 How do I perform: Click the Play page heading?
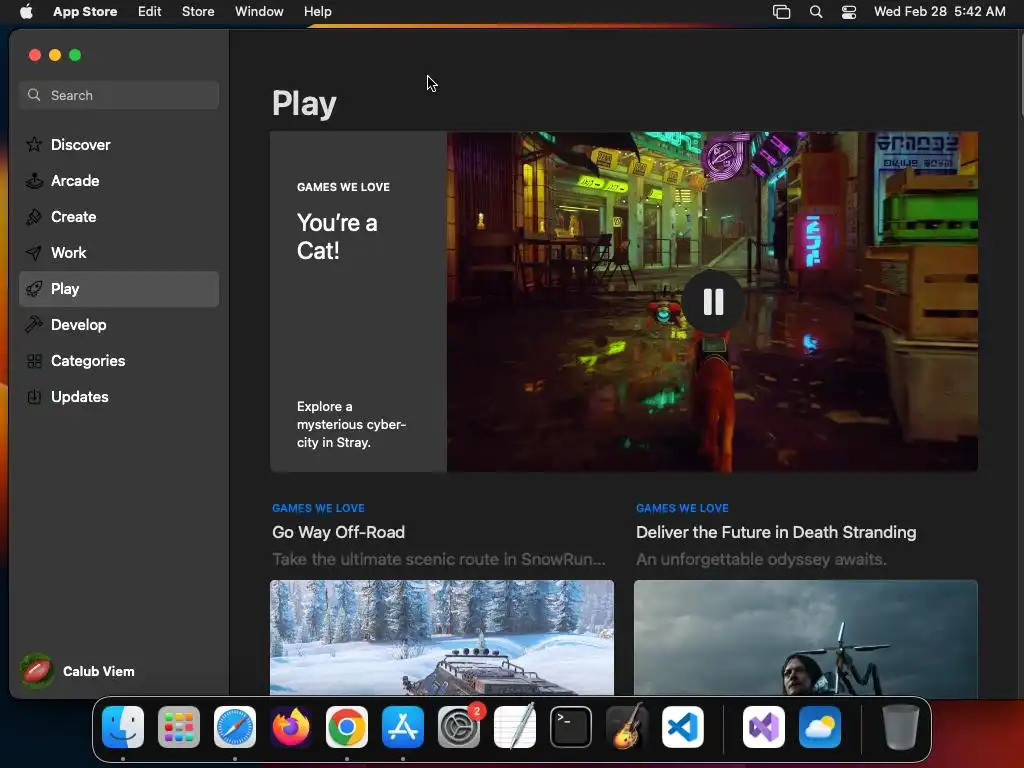(x=304, y=103)
